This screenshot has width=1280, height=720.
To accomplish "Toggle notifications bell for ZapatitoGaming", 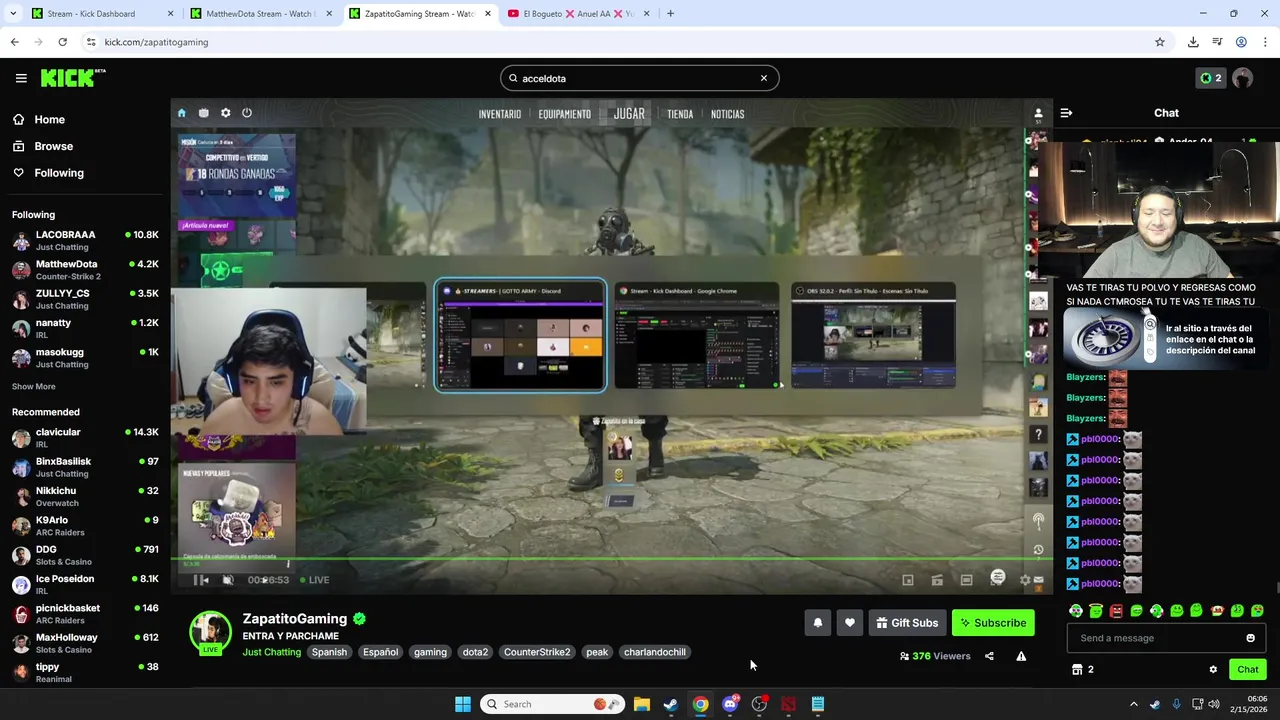I will coord(818,623).
